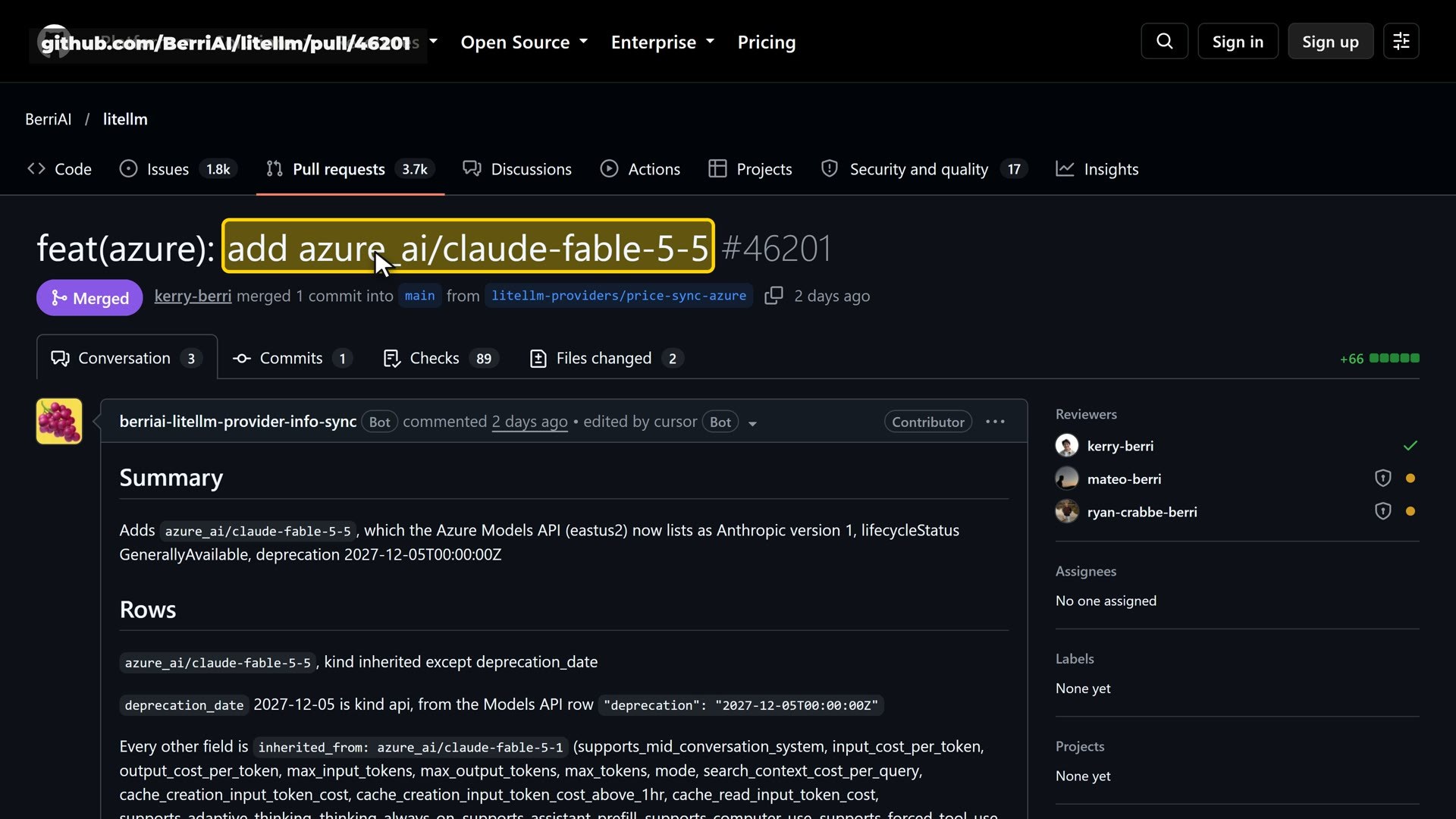
Task: Click the +66 diffstat indicator
Action: pyautogui.click(x=1379, y=359)
